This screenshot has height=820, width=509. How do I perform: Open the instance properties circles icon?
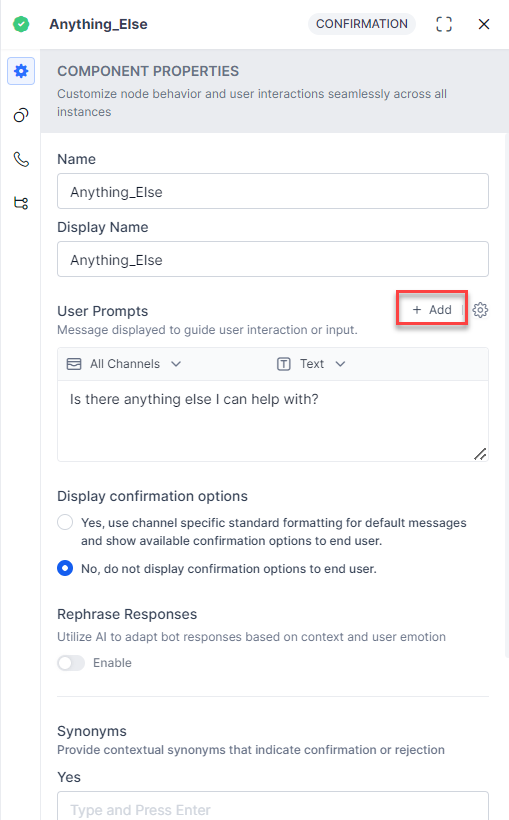click(x=21, y=115)
